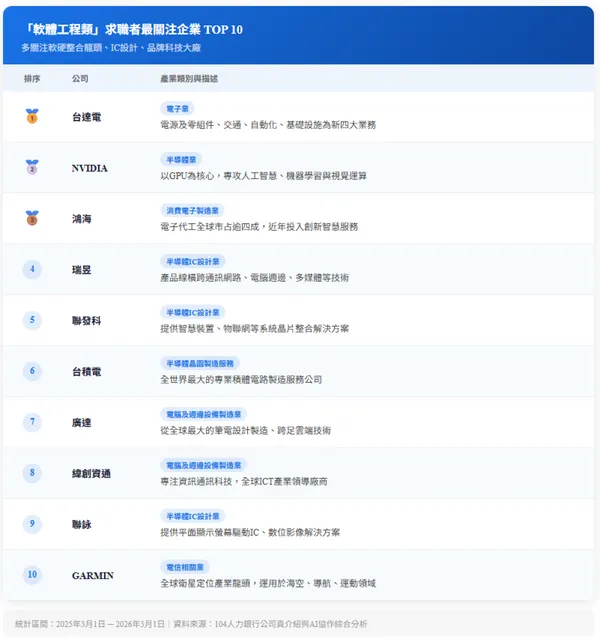Click the title 求職者最關注企業 TOP 10

click(174, 29)
